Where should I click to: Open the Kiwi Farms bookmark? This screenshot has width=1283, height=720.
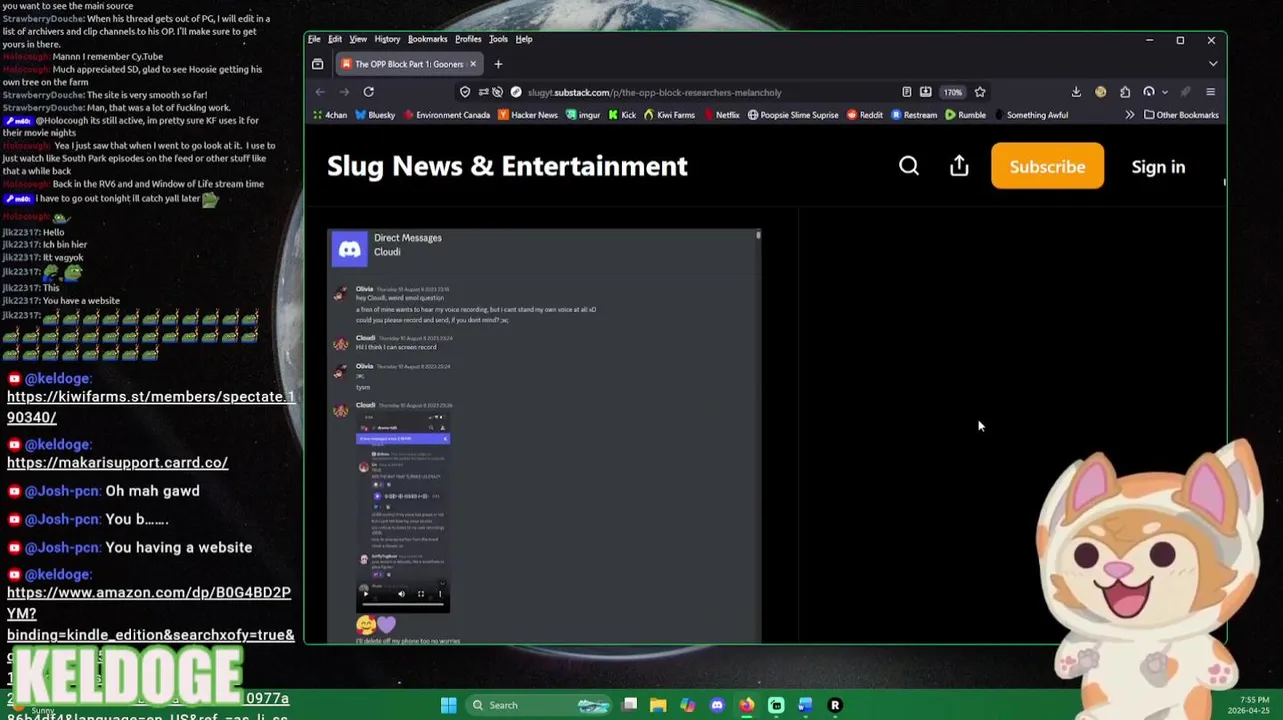(x=669, y=115)
